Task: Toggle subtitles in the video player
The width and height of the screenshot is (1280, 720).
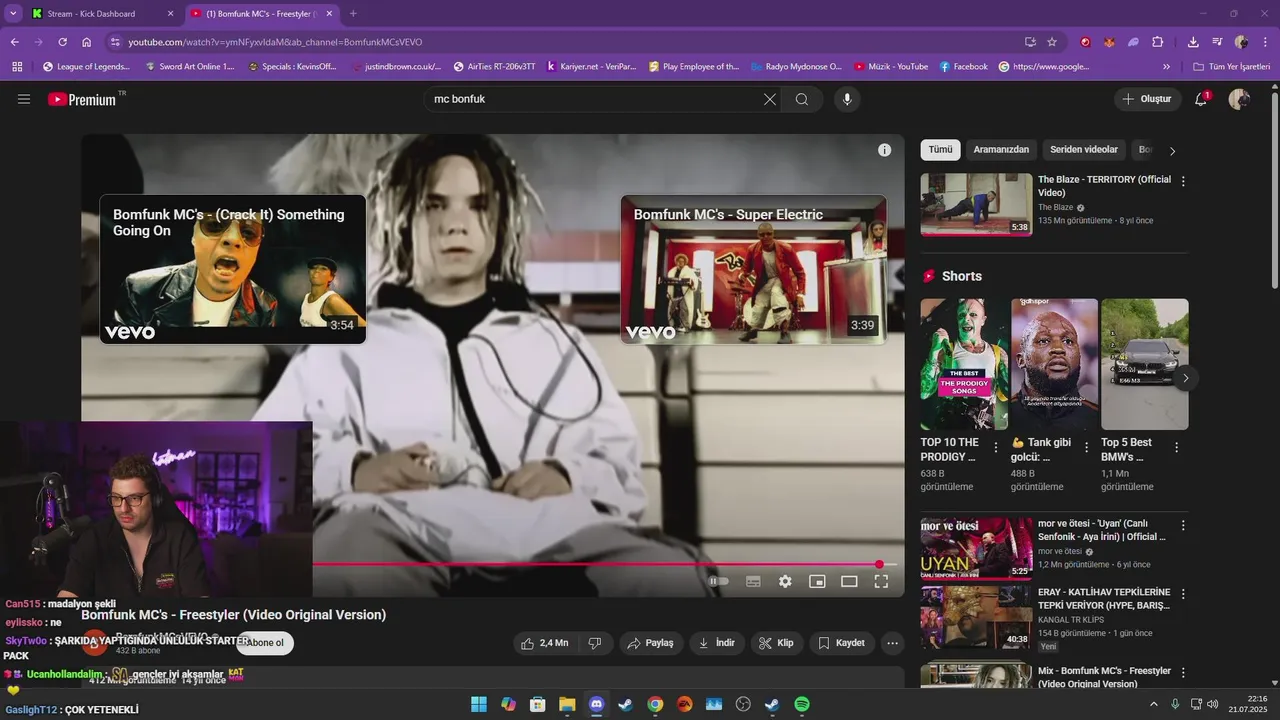Action: click(753, 581)
